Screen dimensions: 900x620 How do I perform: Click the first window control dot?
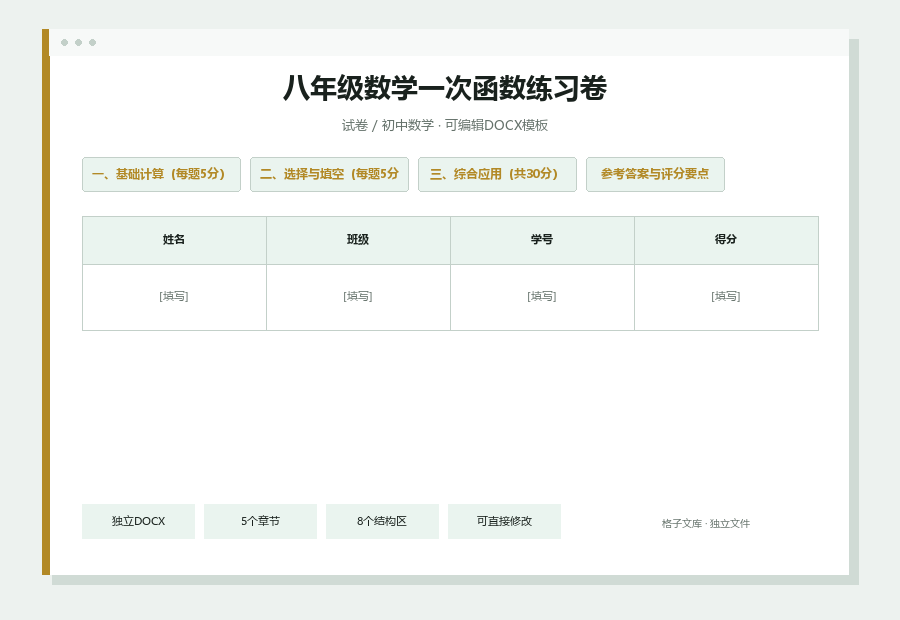click(64, 42)
